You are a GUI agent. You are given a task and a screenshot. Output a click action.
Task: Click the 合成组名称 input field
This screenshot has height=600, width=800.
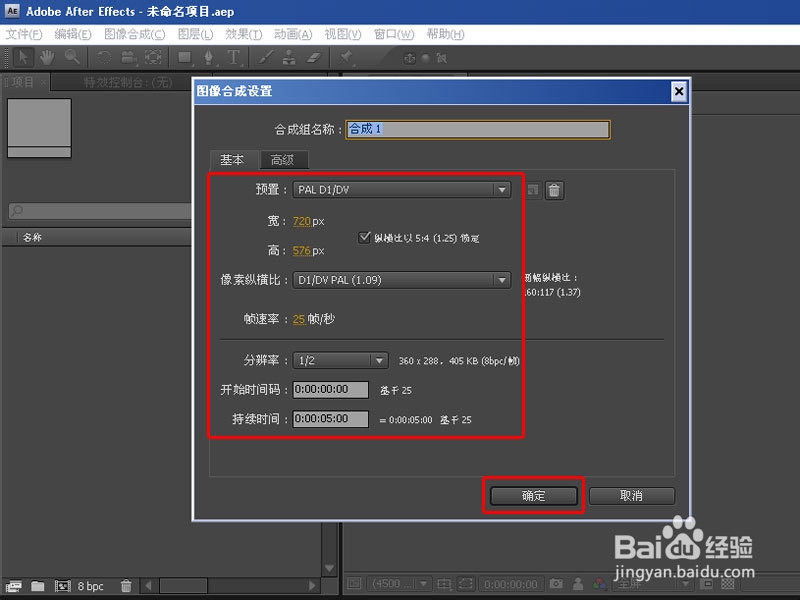[x=478, y=129]
